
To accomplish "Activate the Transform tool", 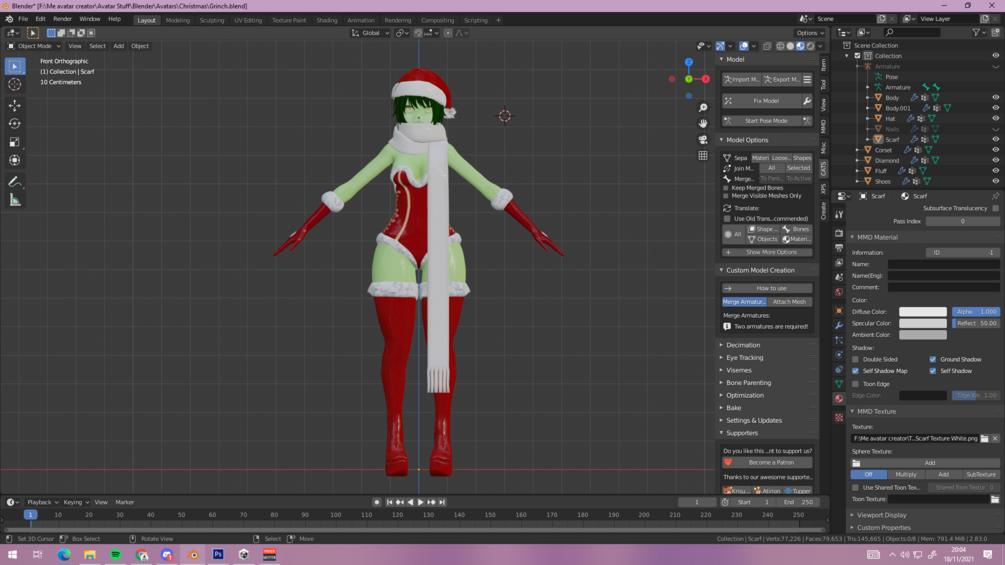I will point(15,160).
